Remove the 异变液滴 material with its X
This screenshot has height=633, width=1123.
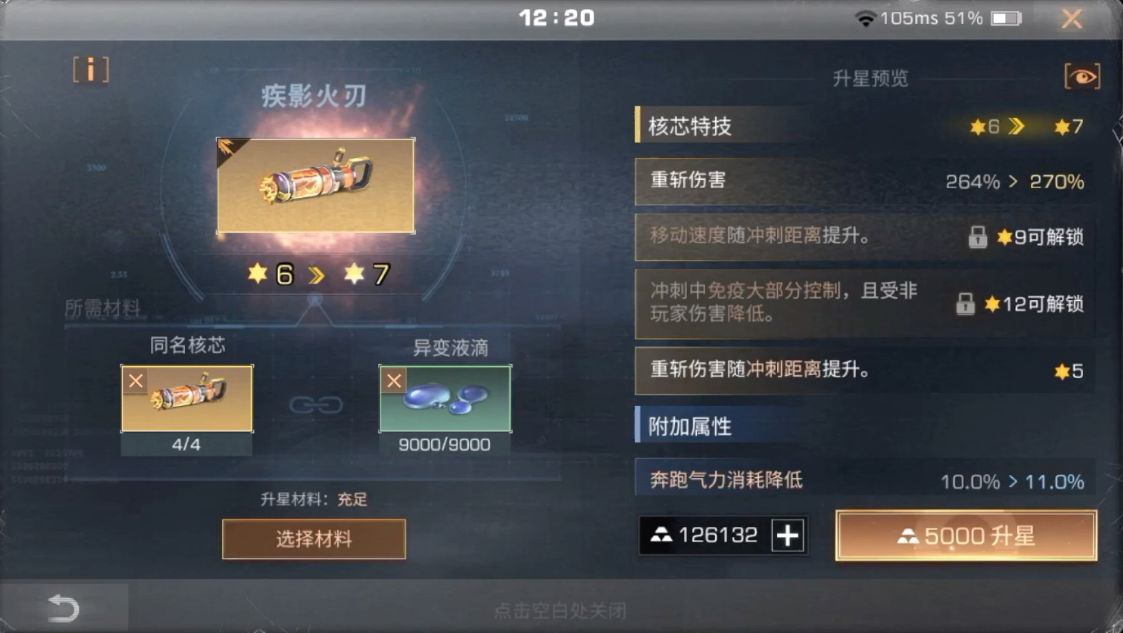[394, 381]
